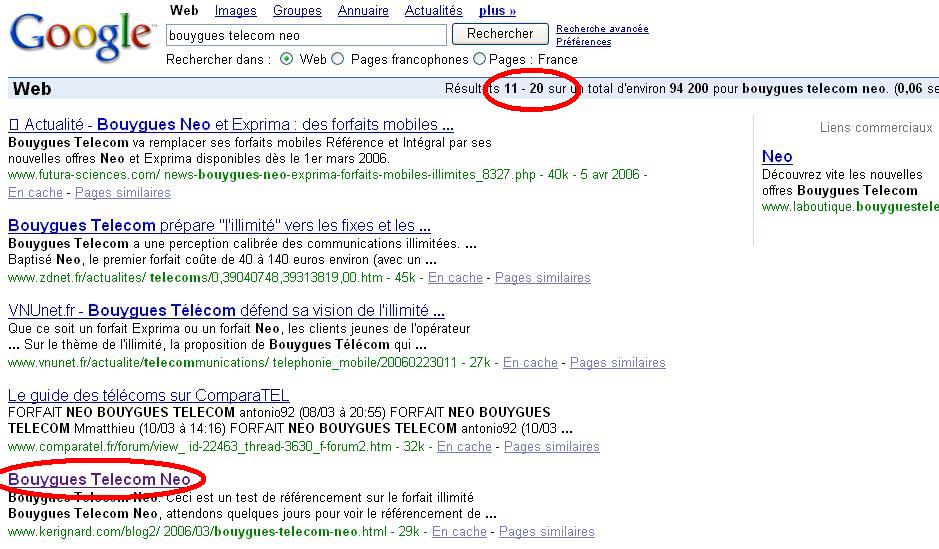Select Pages : France radio option
Viewport: 939px width, 549px height.
pos(479,59)
